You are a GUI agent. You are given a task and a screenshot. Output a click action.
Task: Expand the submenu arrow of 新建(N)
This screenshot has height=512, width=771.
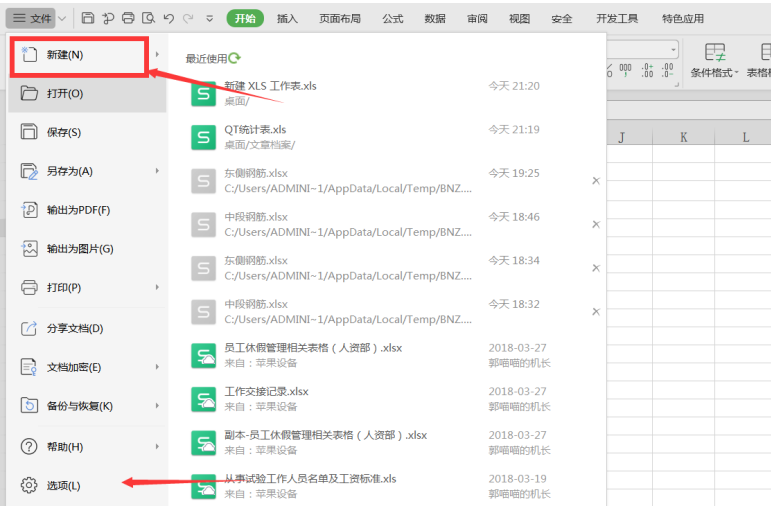tap(157, 54)
